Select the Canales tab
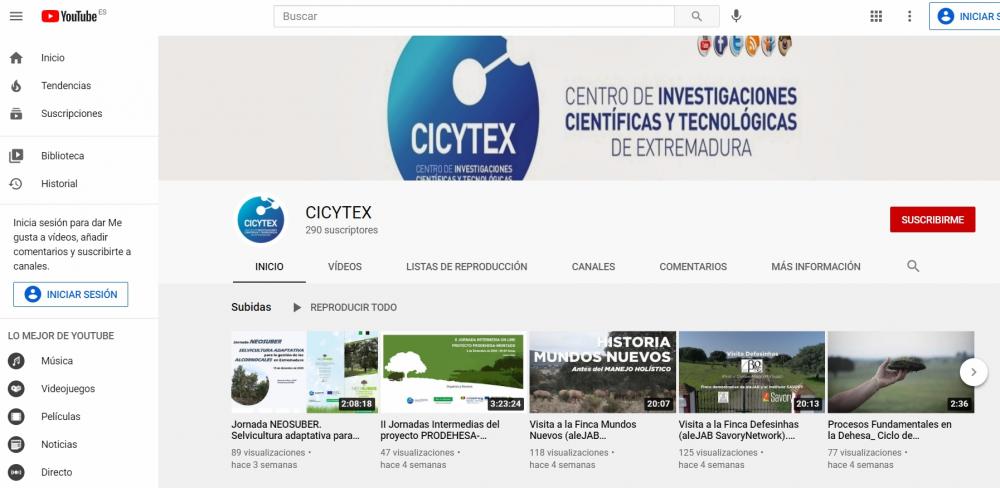Viewport: 1000px width, 488px height. [x=593, y=267]
